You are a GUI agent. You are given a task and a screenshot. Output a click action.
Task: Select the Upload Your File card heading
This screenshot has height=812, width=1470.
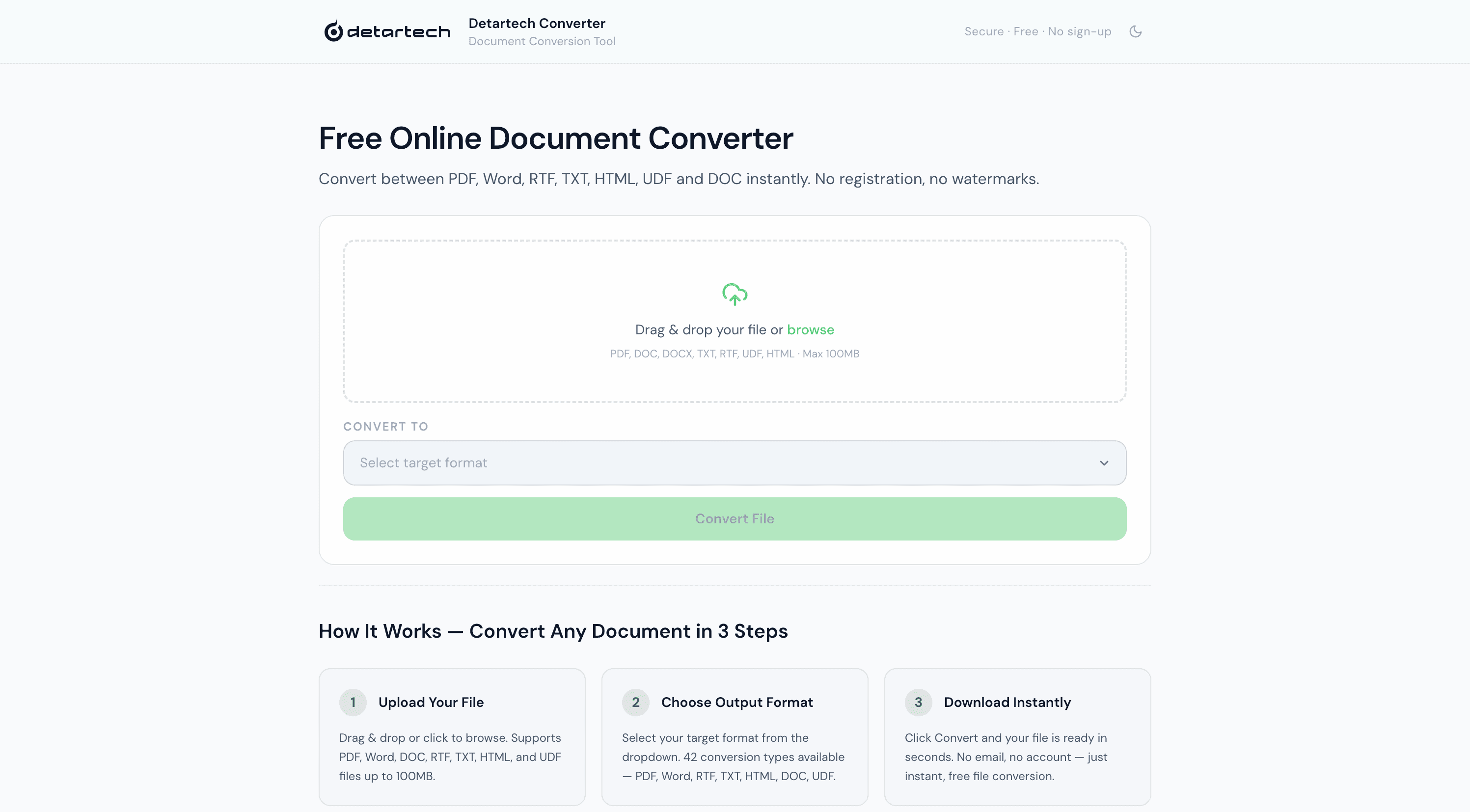[431, 703]
